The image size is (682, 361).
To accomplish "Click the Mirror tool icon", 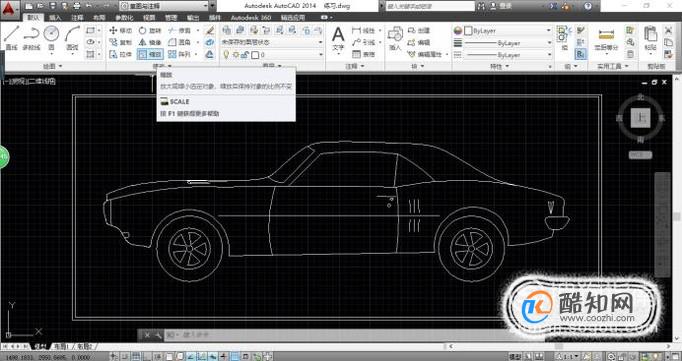I will [x=144, y=42].
